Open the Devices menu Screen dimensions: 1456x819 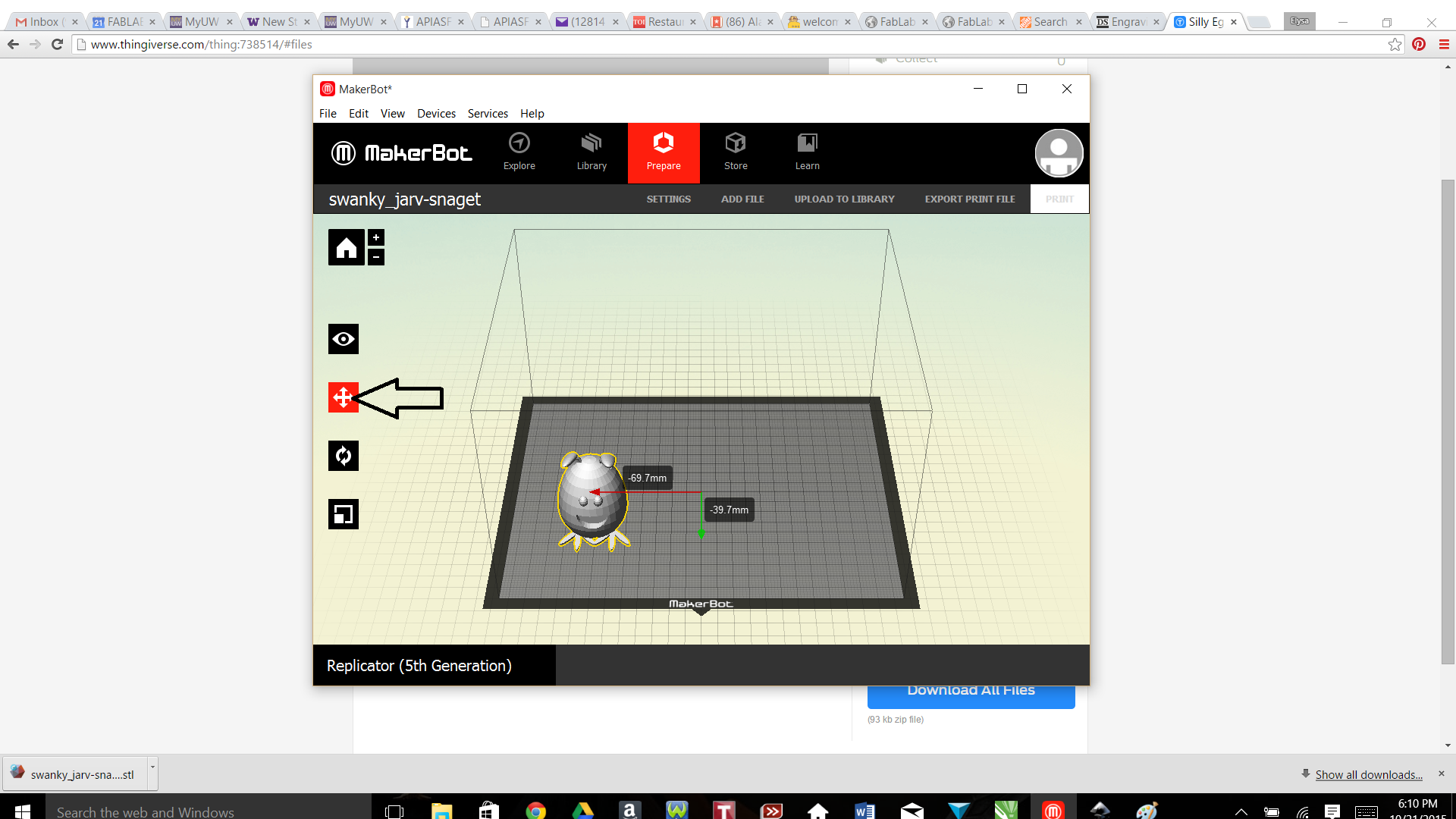click(437, 113)
